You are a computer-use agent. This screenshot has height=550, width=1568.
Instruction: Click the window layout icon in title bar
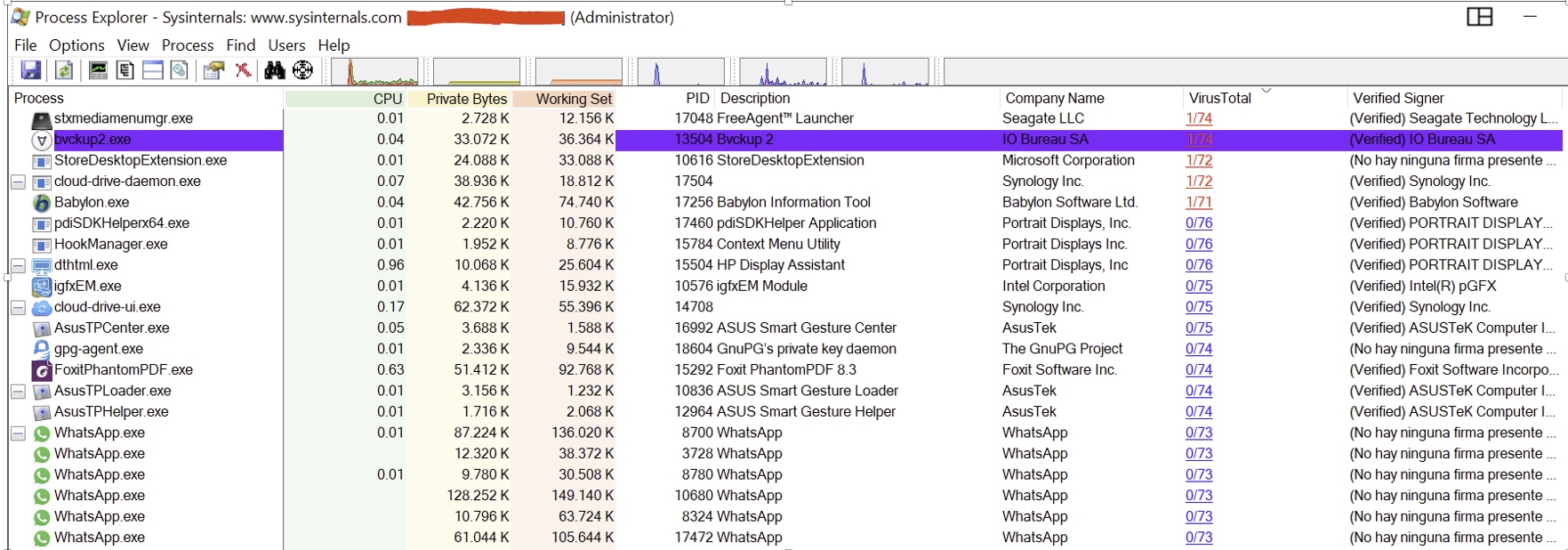coord(1480,17)
